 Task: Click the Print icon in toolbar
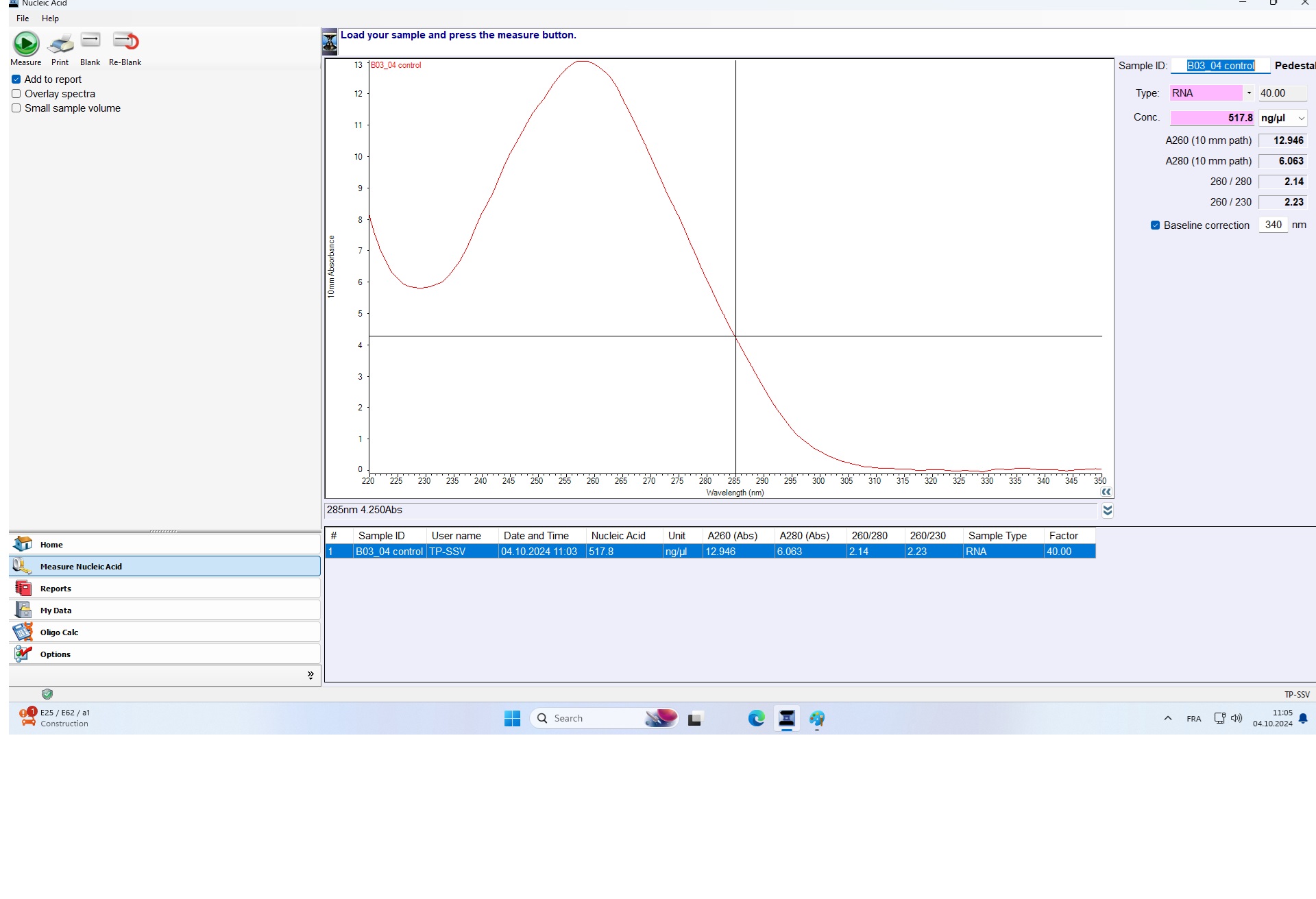click(60, 44)
